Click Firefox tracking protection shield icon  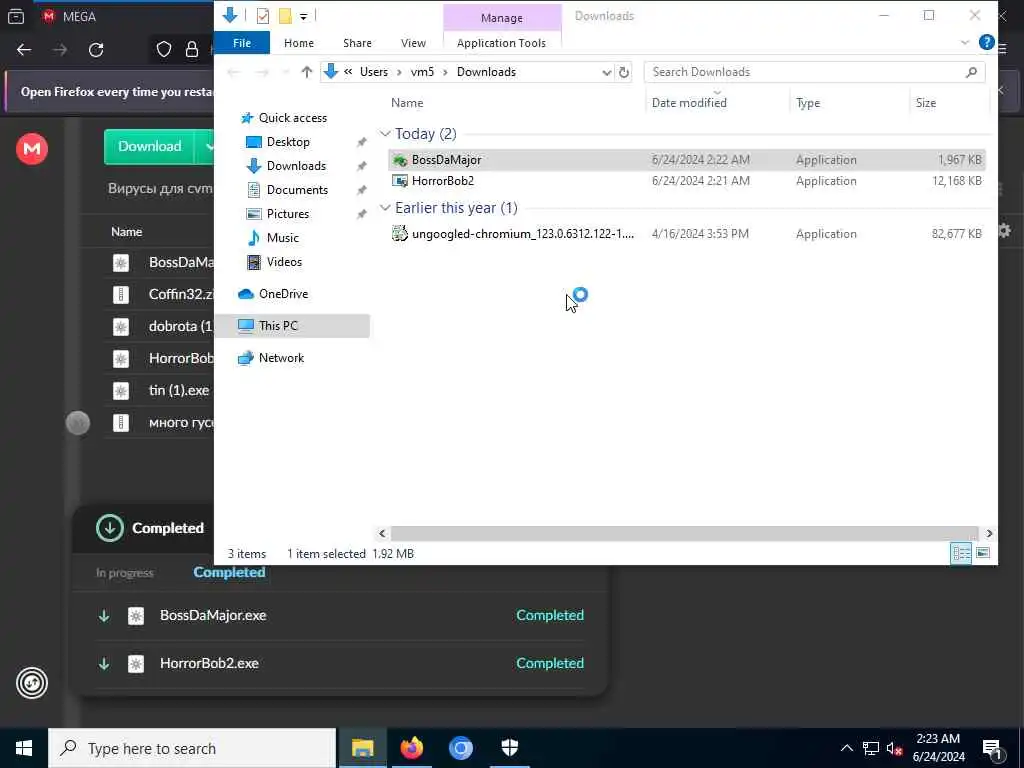tap(163, 50)
